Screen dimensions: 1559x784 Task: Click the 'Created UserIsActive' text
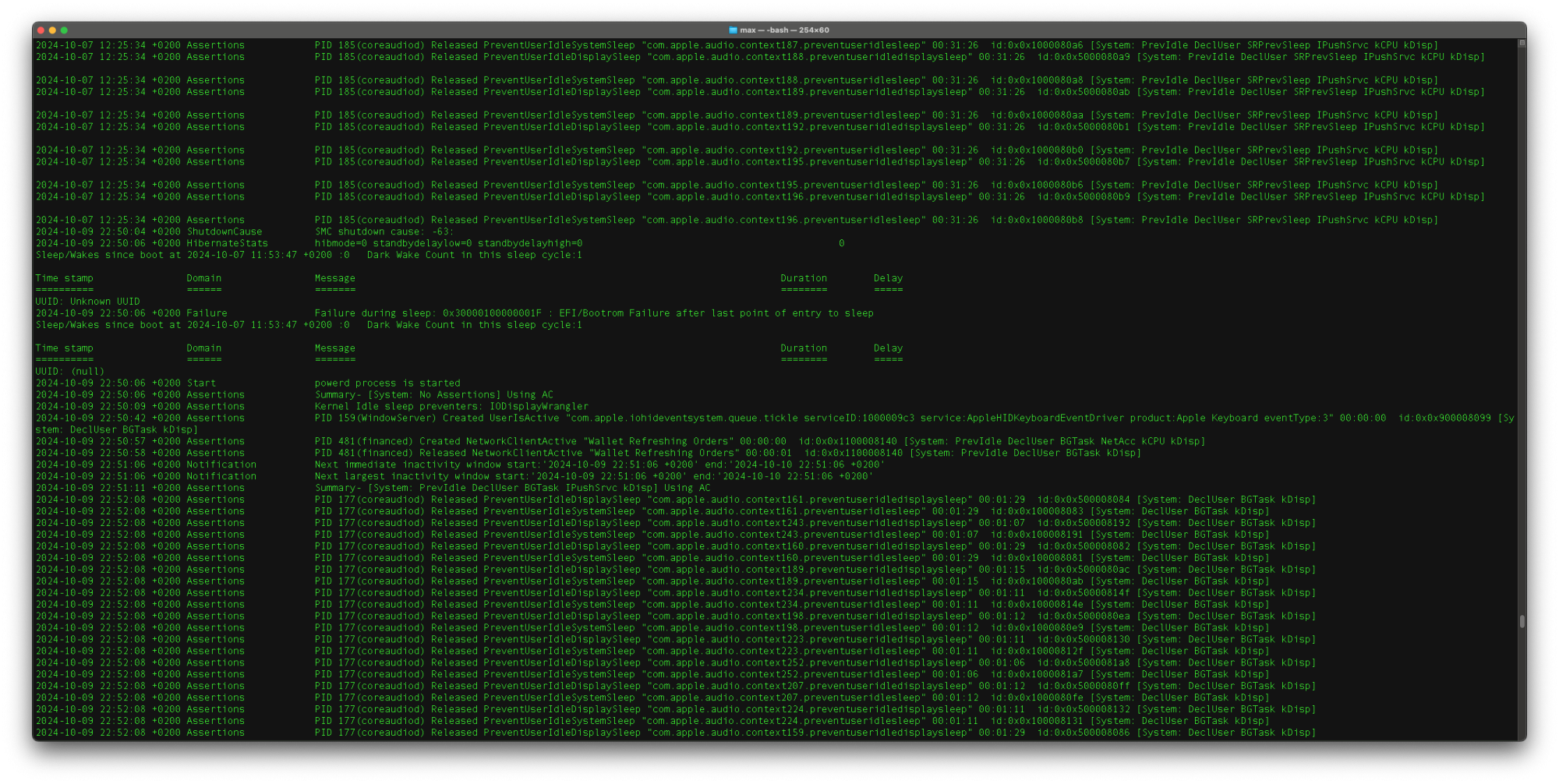(500, 418)
